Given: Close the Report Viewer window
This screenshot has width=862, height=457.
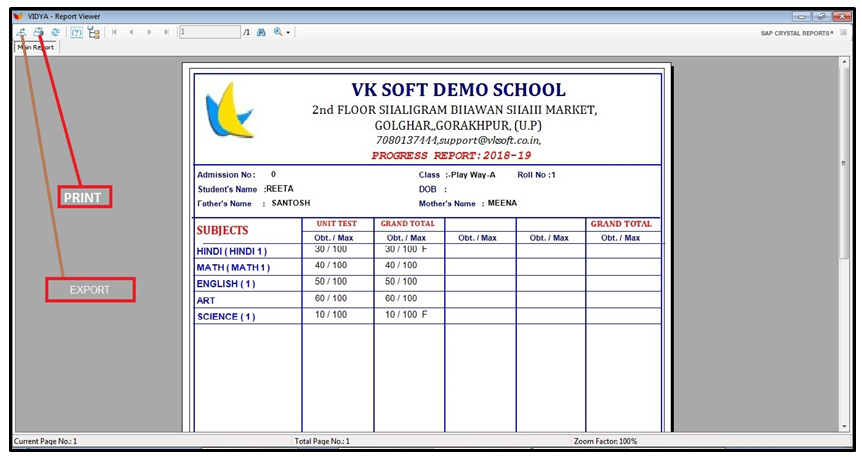Looking at the screenshot, I should pyautogui.click(x=842, y=16).
